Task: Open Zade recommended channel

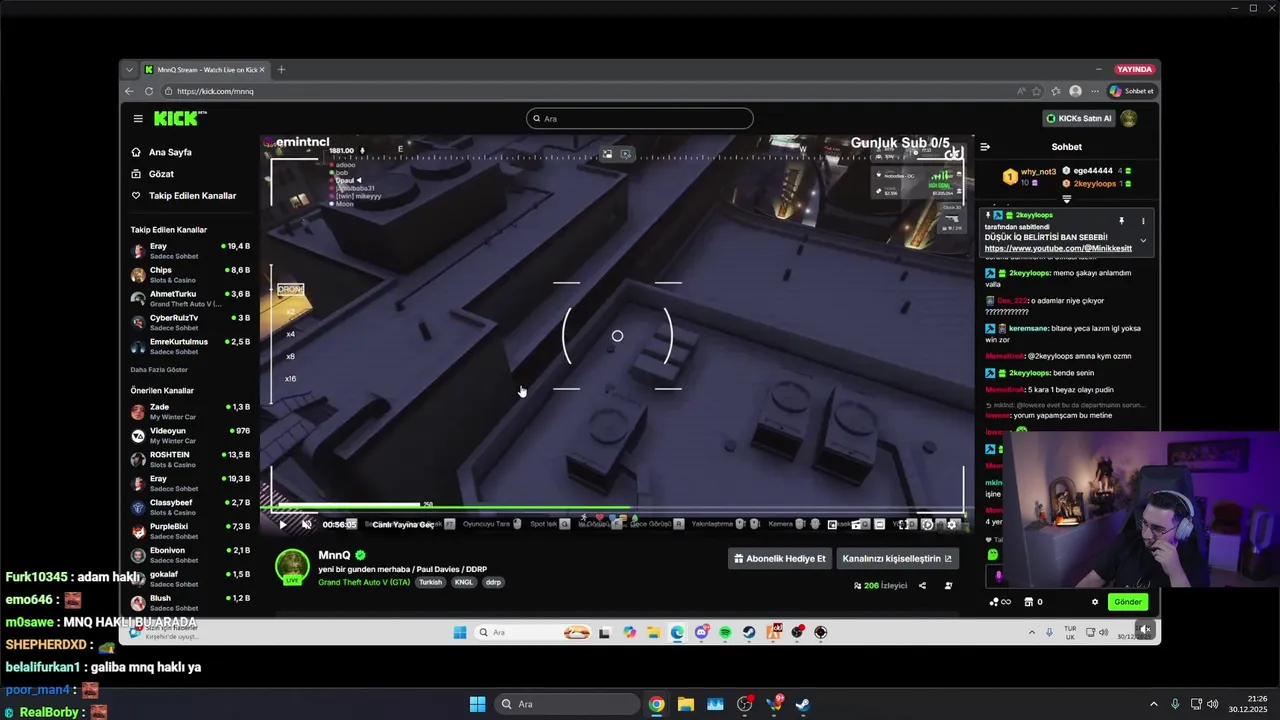Action: pyautogui.click(x=190, y=411)
